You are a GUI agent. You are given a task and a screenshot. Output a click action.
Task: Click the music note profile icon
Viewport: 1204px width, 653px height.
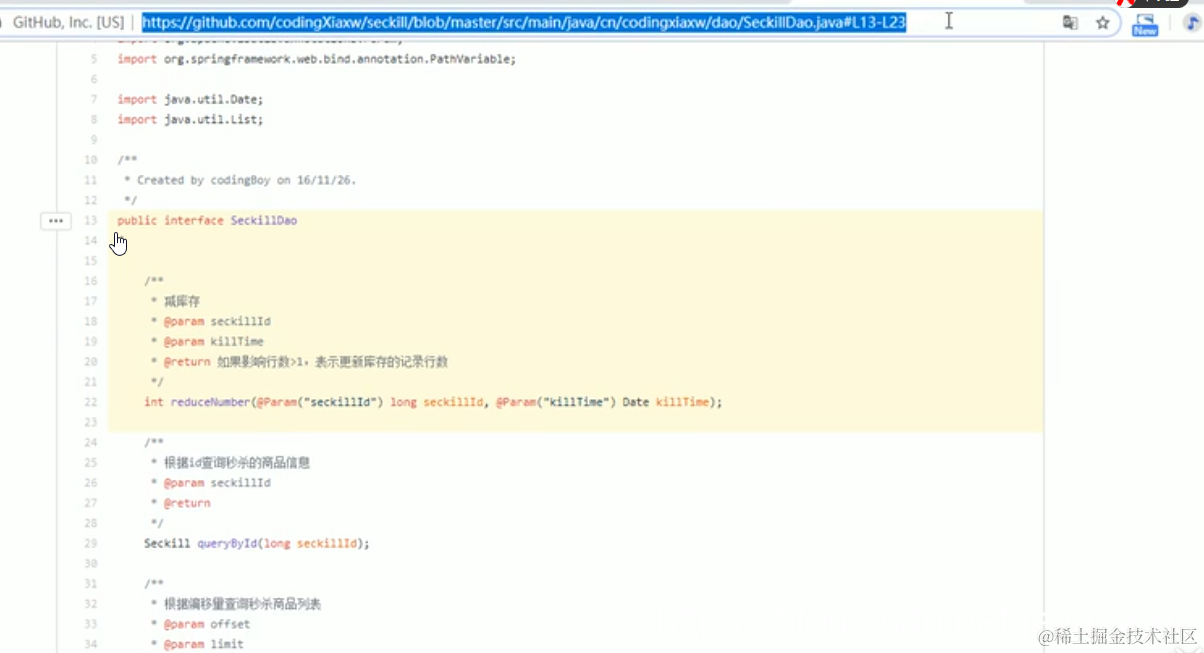tap(1192, 23)
